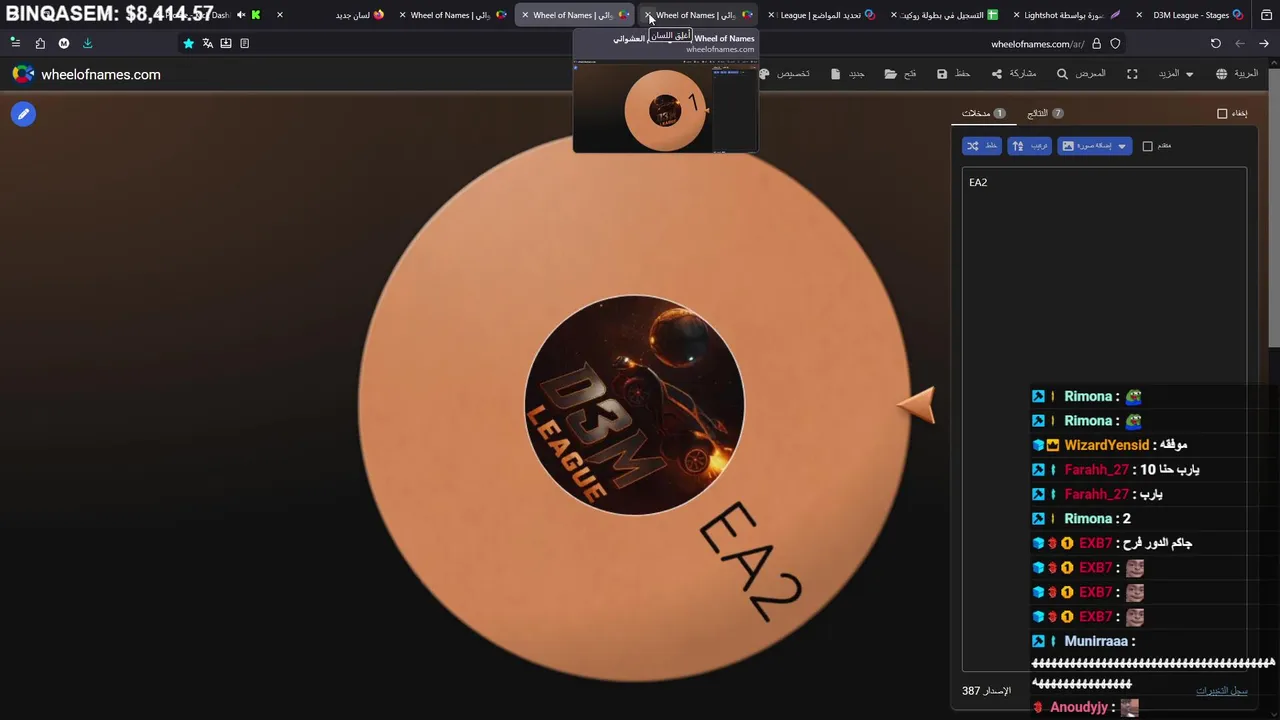The image size is (1280, 720).
Task: Close the D3M League - Stages tab
Action: pos(1139,15)
